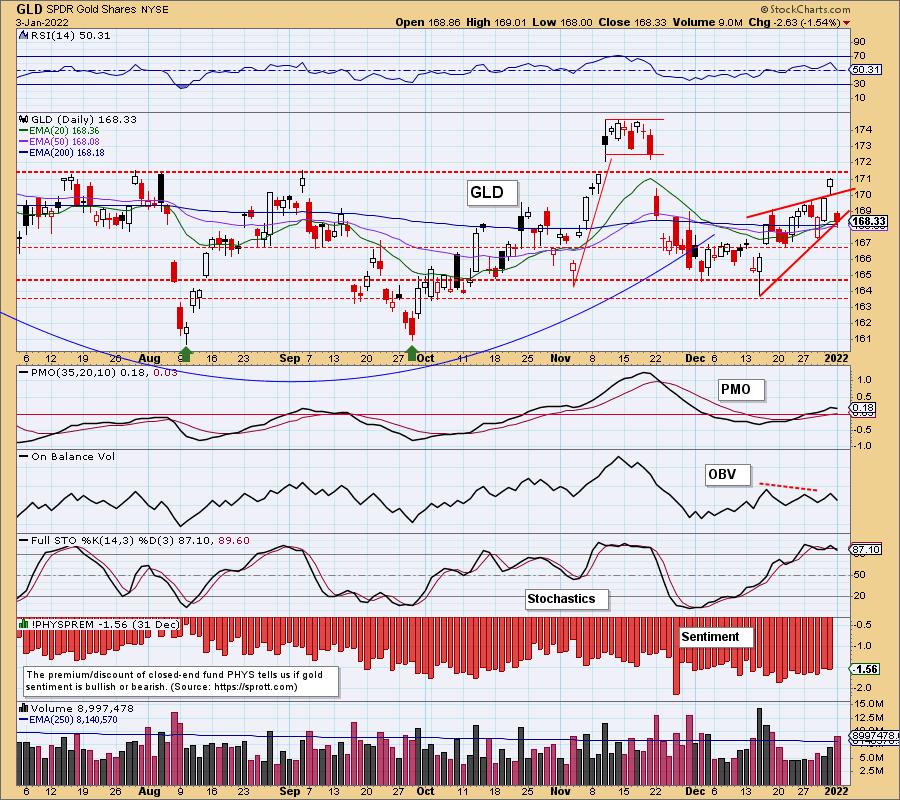This screenshot has height=800, width=900.
Task: Click the Stochastics annotation box
Action: pos(566,599)
